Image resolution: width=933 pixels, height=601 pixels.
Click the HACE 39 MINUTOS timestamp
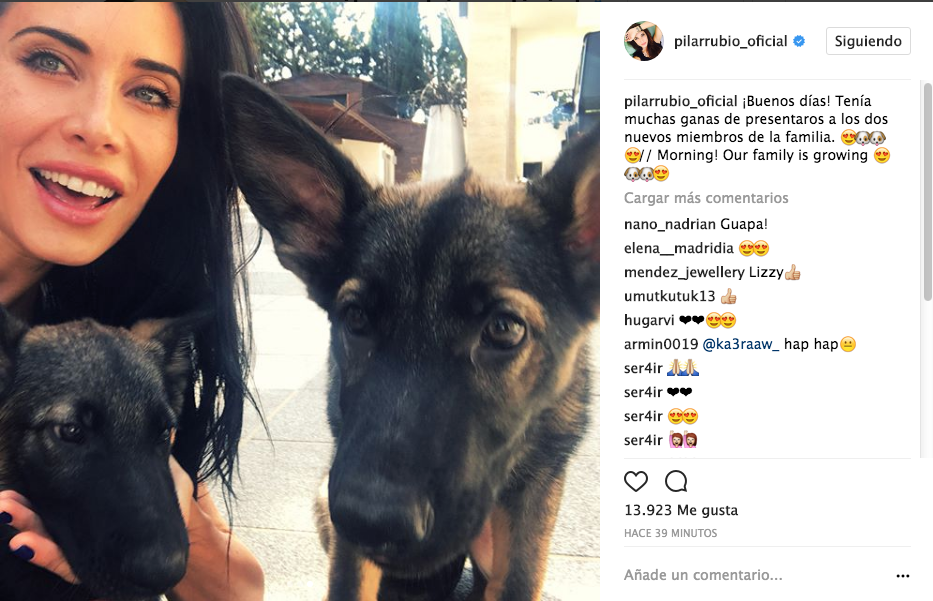(x=670, y=533)
